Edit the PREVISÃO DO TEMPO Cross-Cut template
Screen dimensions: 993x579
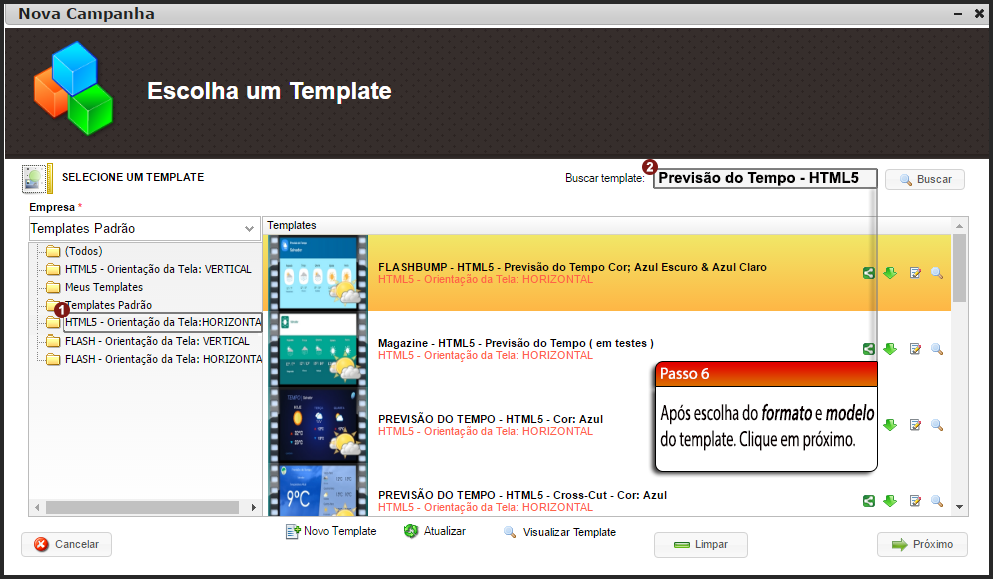(x=914, y=500)
